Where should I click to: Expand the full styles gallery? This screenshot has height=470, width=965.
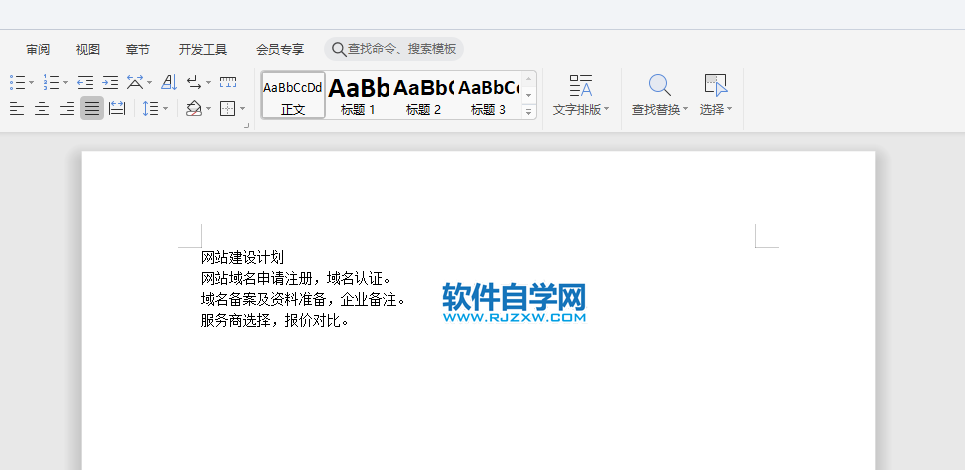click(529, 112)
